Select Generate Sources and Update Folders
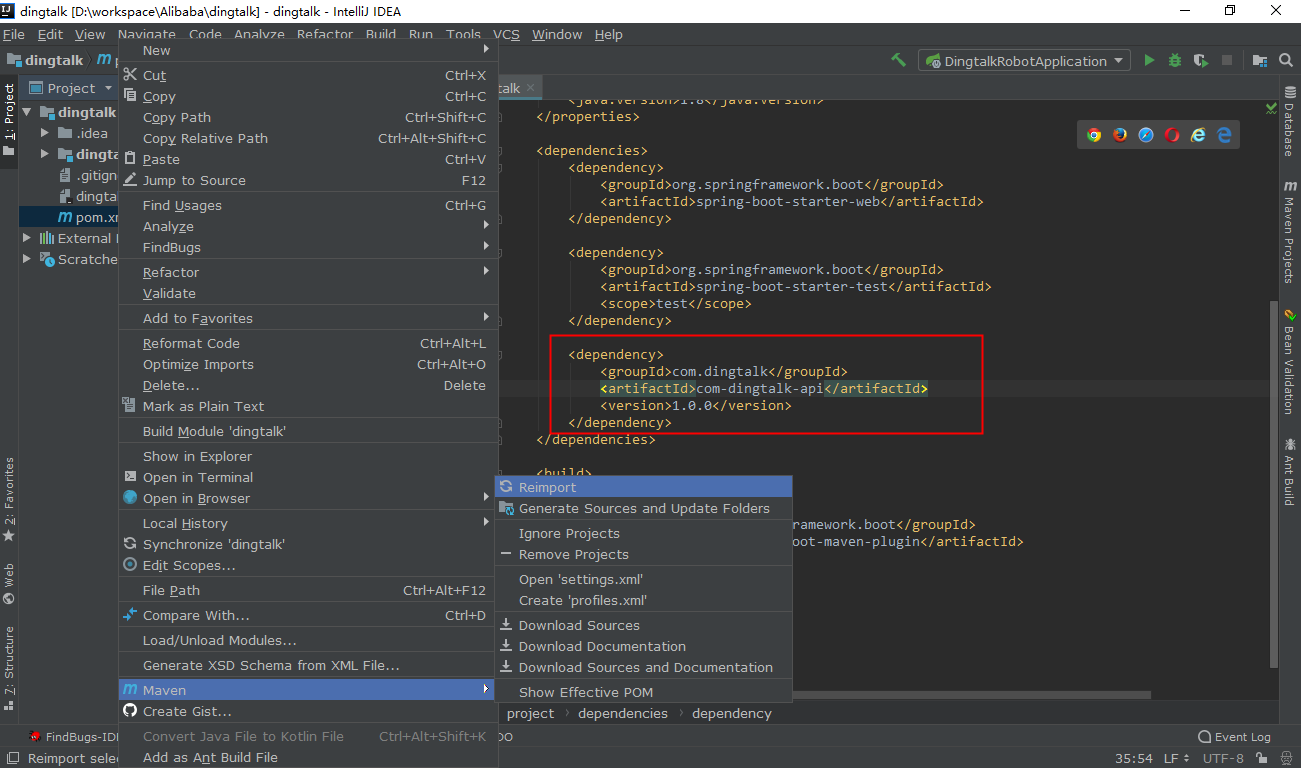Viewport: 1301px width, 768px height. 644,508
